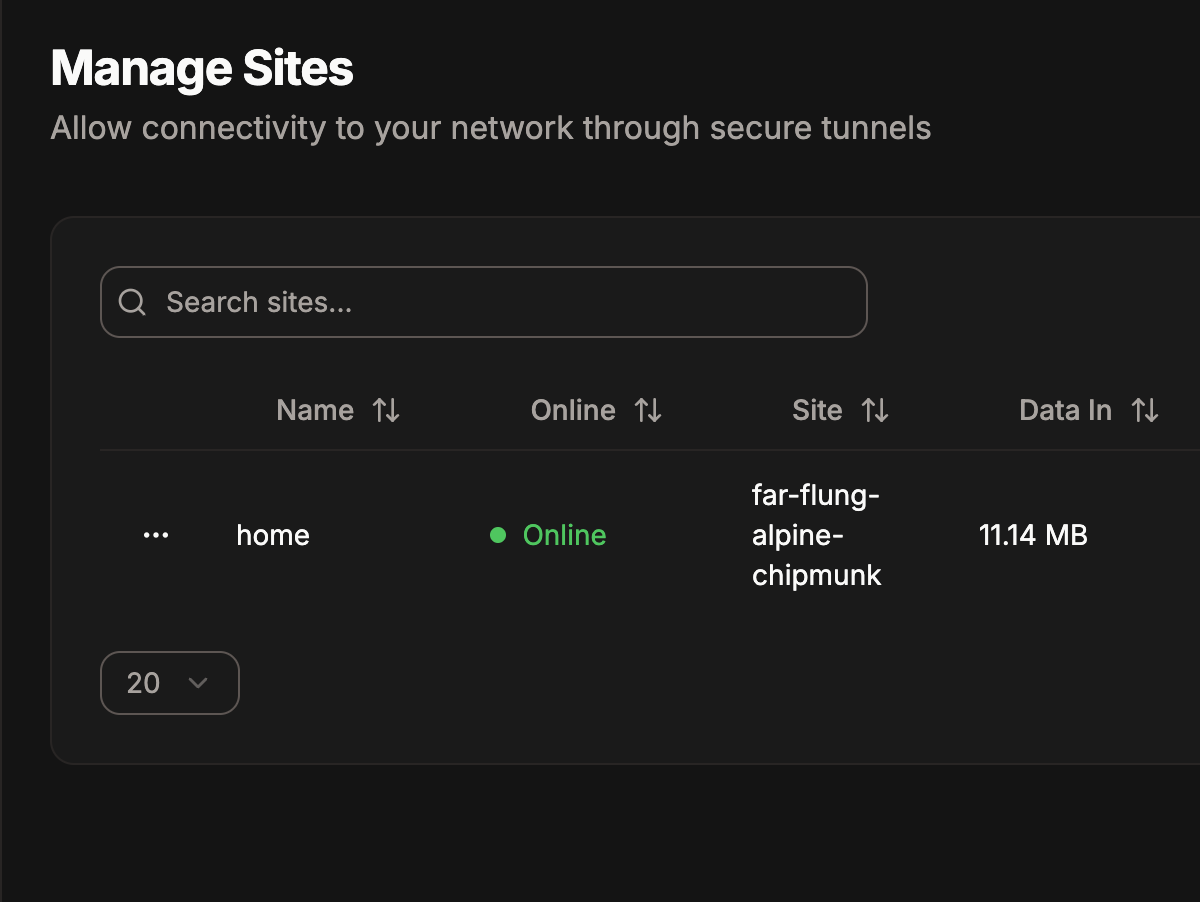Image resolution: width=1200 pixels, height=902 pixels.
Task: Click the 11.14 MB data in value
Action: click(1033, 535)
